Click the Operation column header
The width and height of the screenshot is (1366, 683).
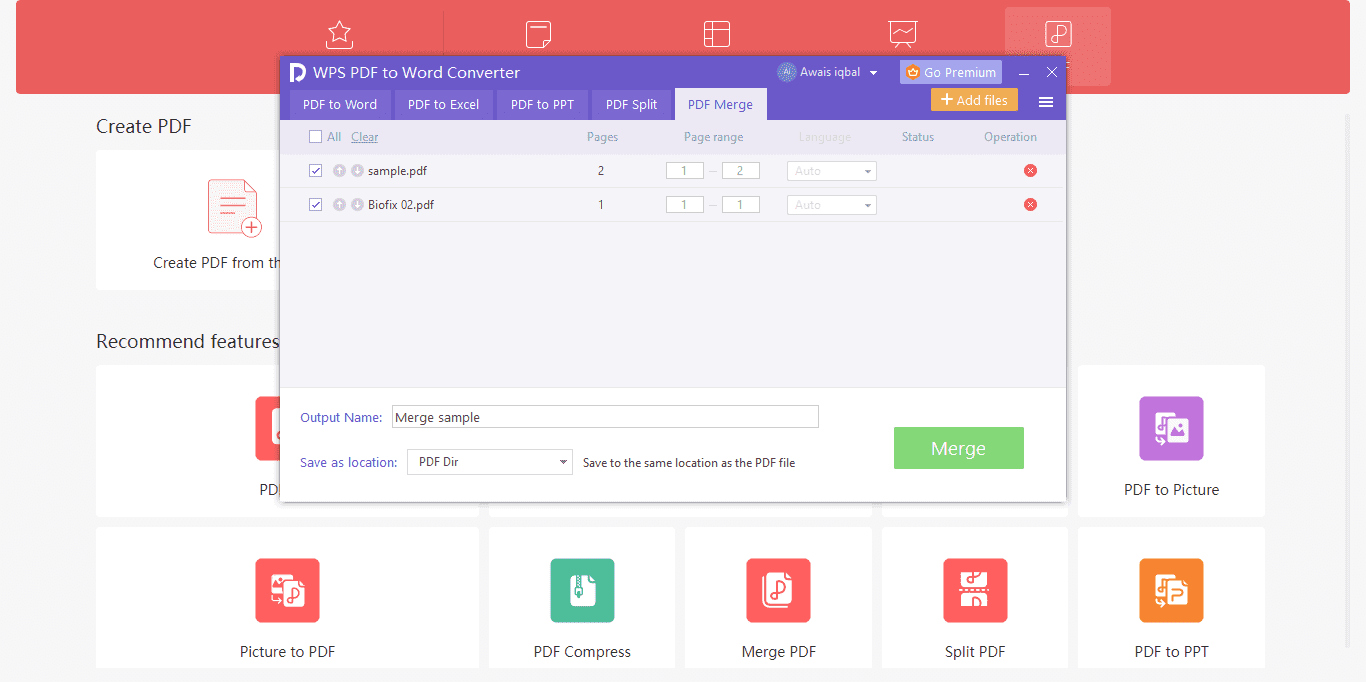point(1010,137)
